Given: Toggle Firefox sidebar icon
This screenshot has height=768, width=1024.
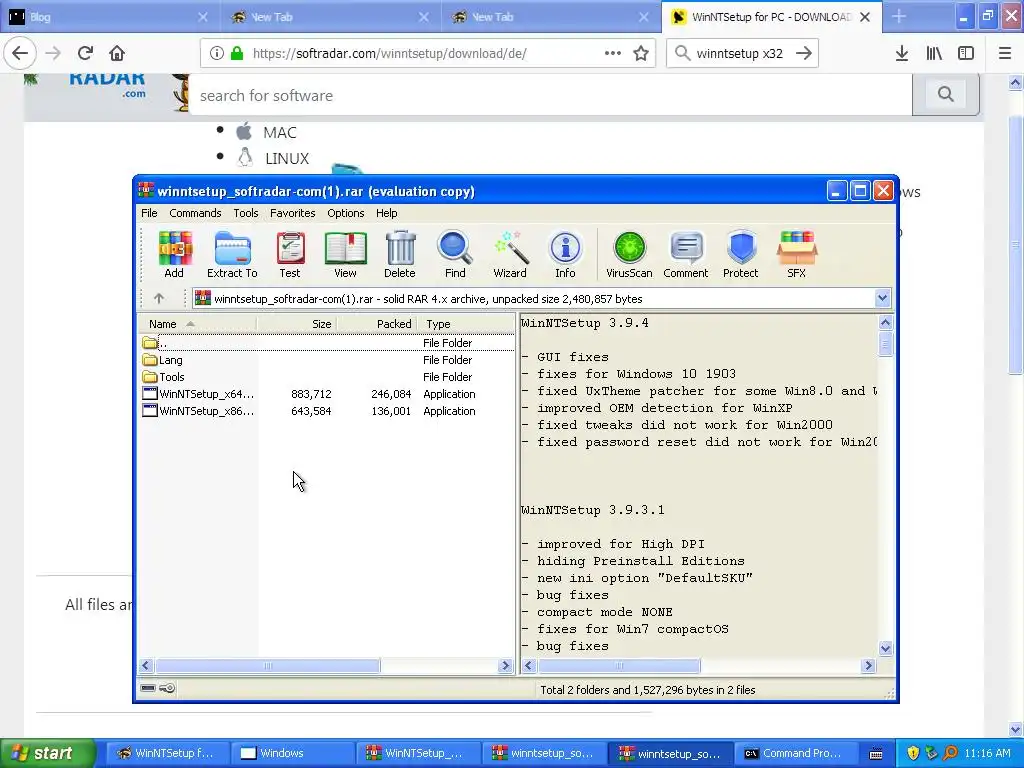Looking at the screenshot, I should [x=966, y=53].
